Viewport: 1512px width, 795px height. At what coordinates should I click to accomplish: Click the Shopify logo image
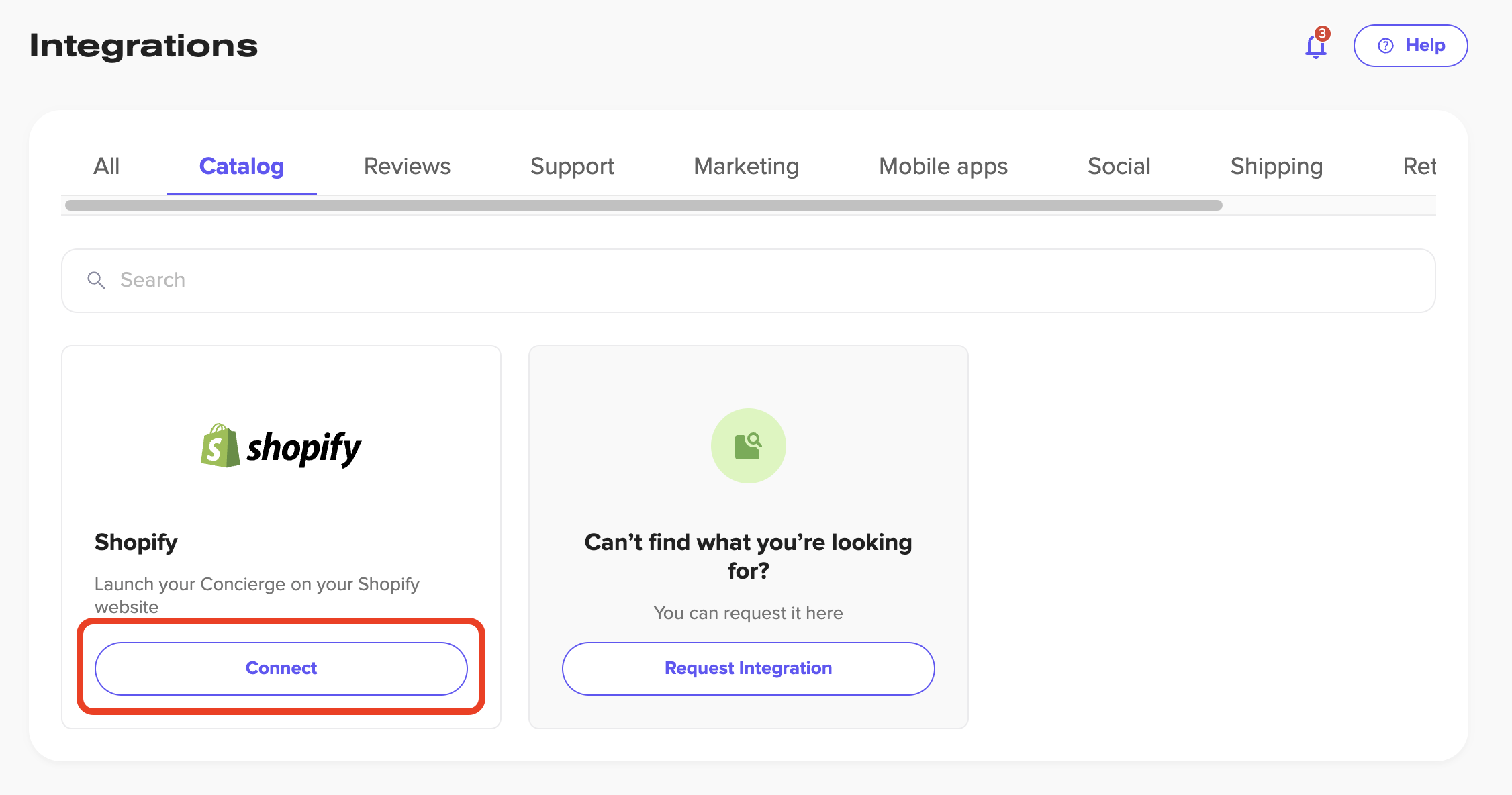[x=281, y=447]
